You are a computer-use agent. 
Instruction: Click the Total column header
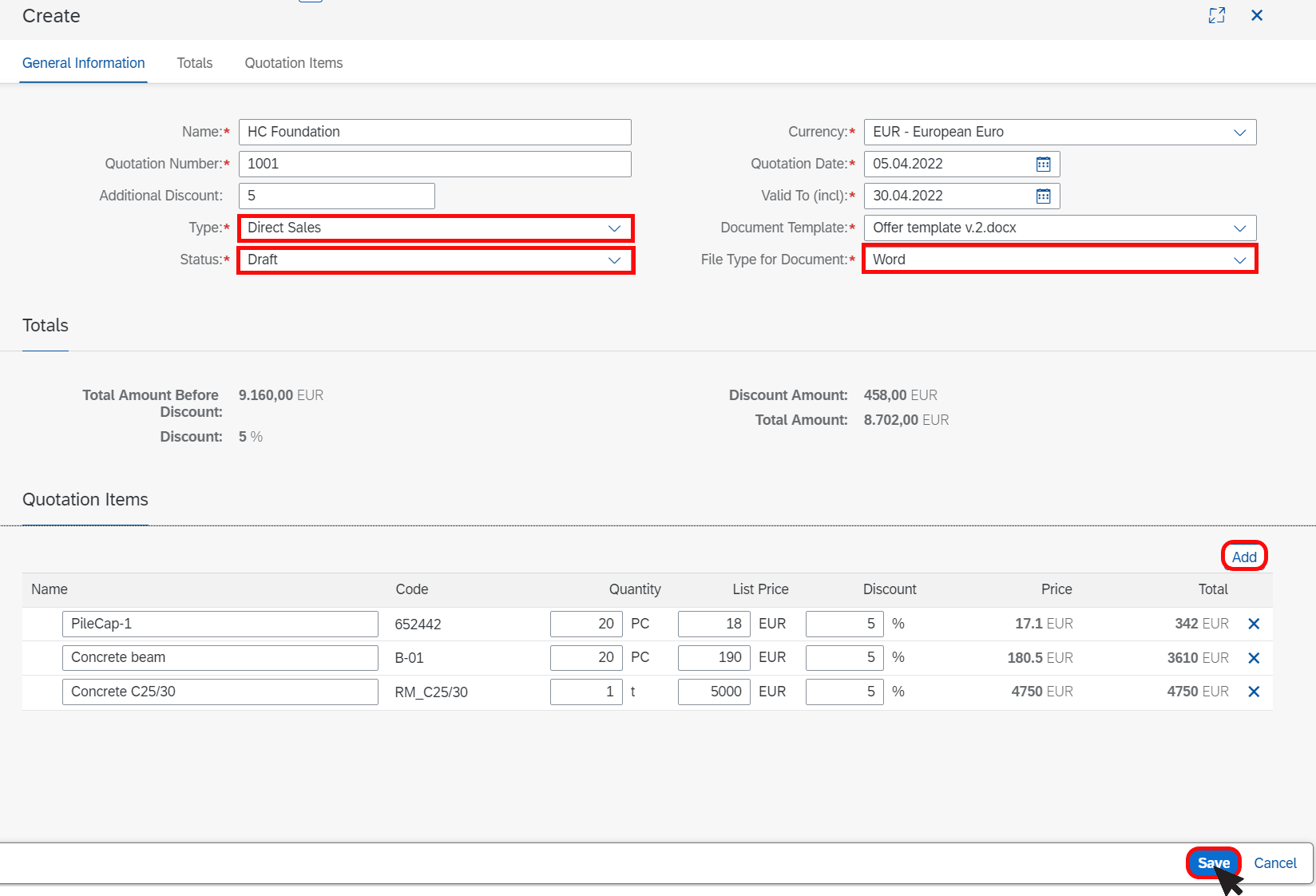[1213, 589]
